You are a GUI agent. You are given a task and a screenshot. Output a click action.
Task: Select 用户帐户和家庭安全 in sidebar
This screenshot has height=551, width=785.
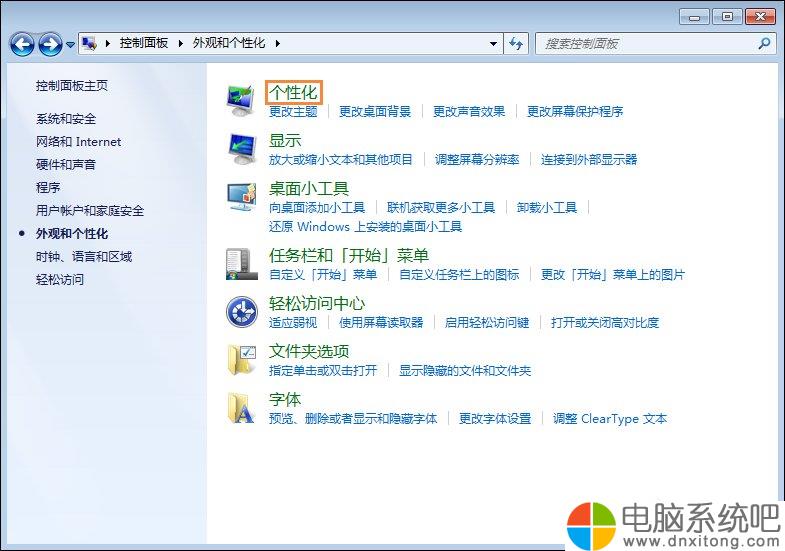point(90,211)
